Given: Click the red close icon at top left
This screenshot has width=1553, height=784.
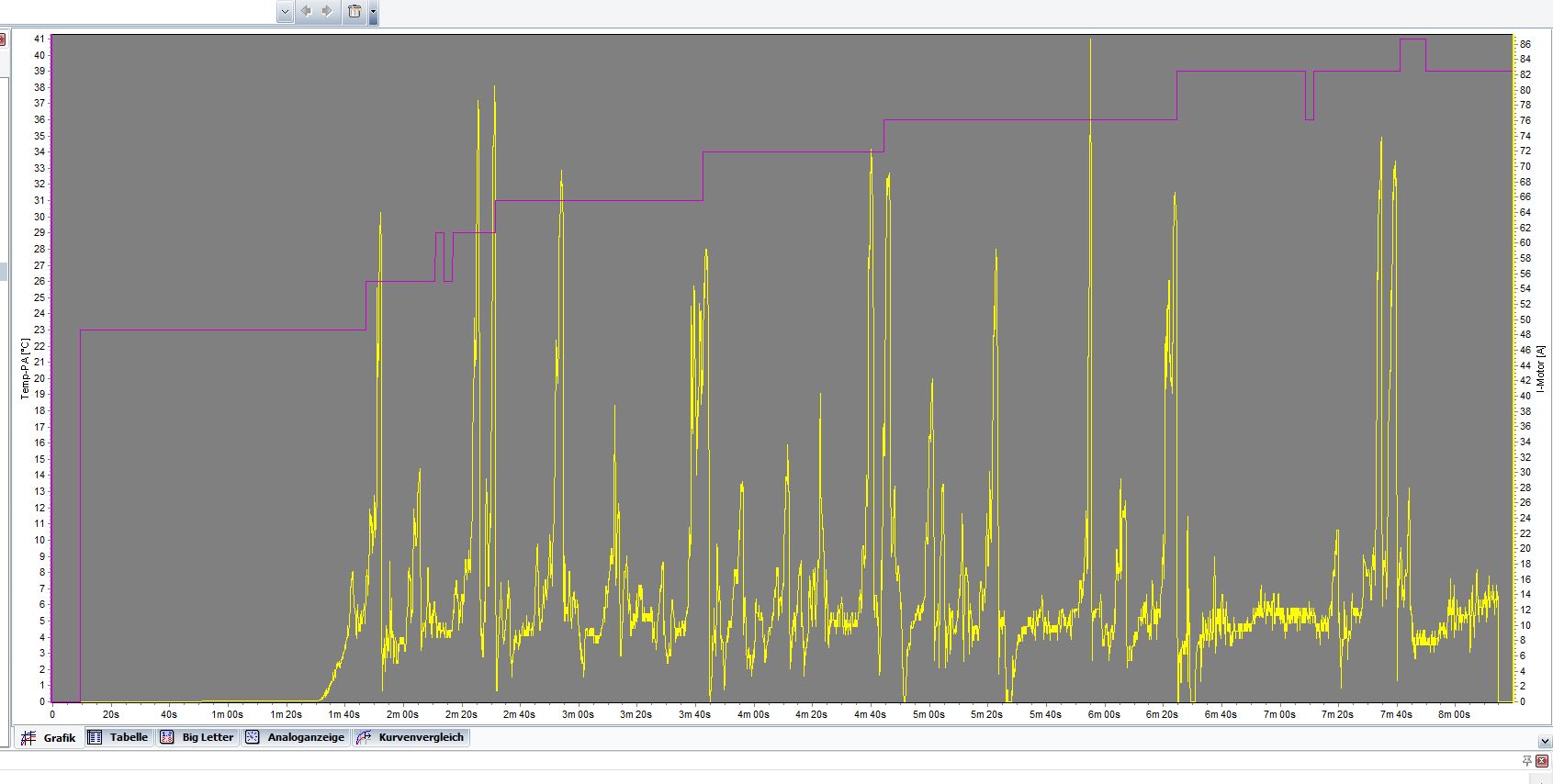Looking at the screenshot, I should 2,39.
